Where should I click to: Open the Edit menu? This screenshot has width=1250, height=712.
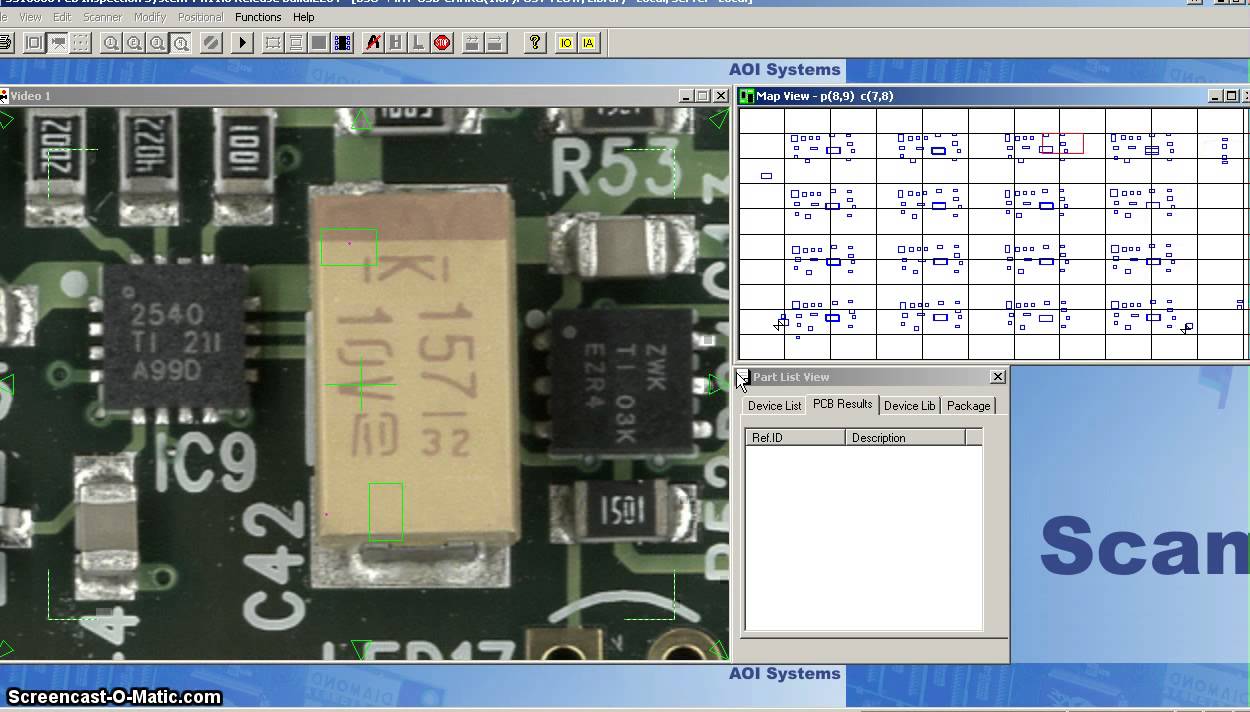(62, 17)
